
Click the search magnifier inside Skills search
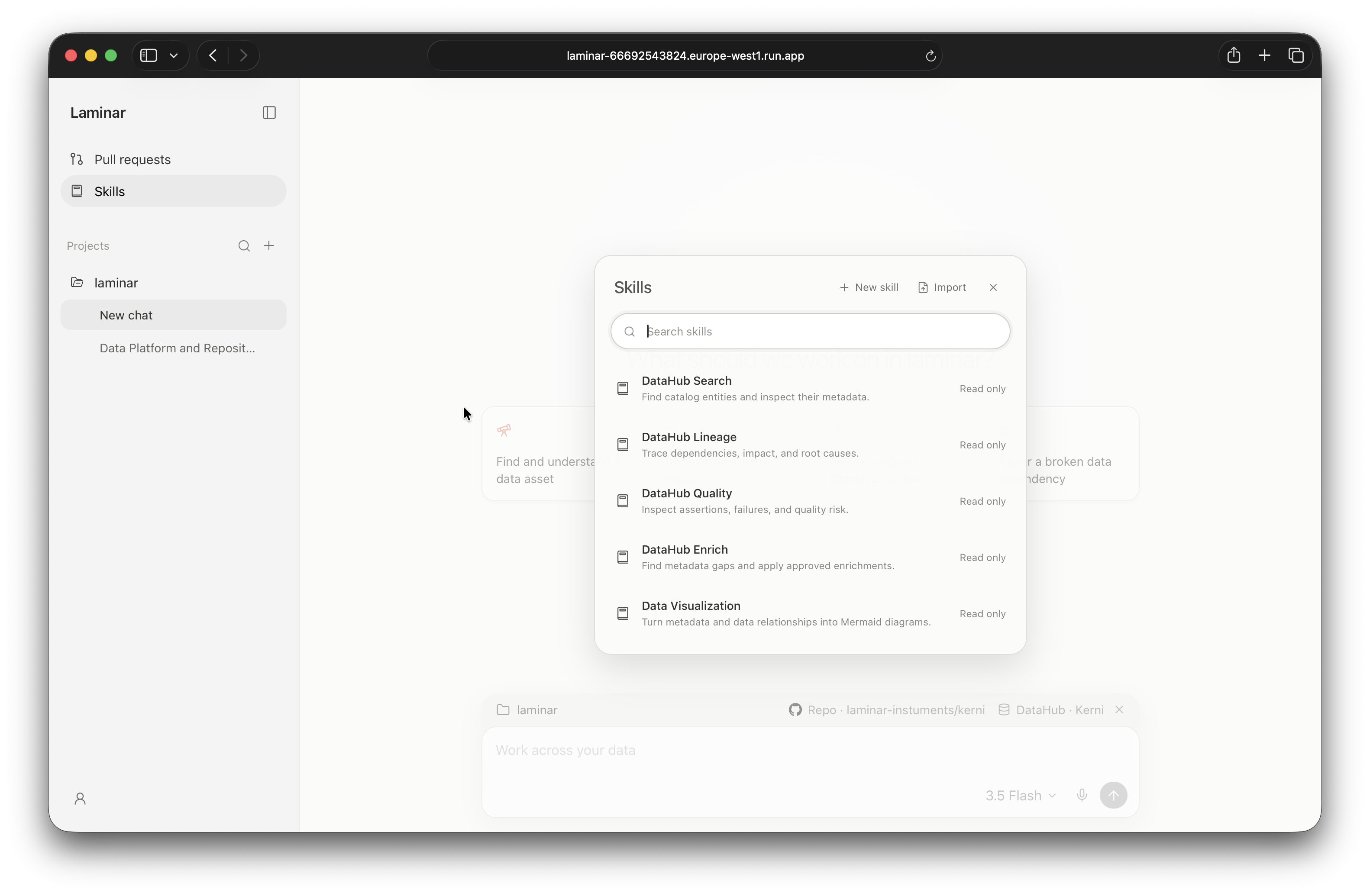pyautogui.click(x=629, y=332)
